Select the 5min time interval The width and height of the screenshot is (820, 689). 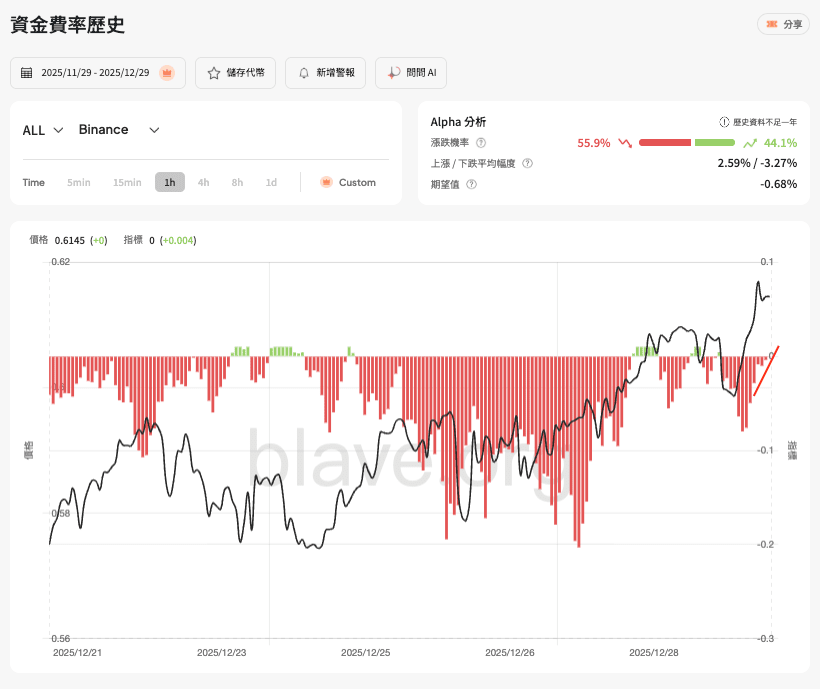click(79, 182)
